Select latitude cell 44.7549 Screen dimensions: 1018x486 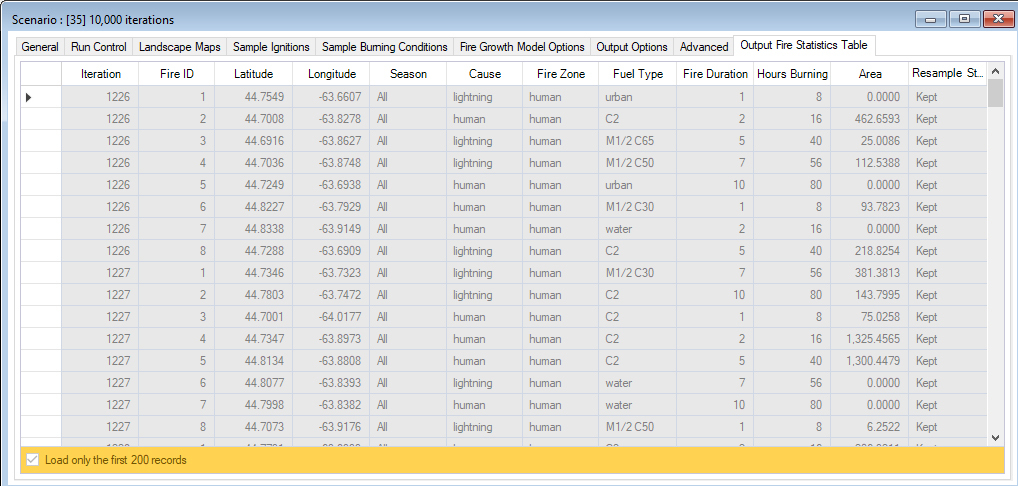(x=254, y=97)
